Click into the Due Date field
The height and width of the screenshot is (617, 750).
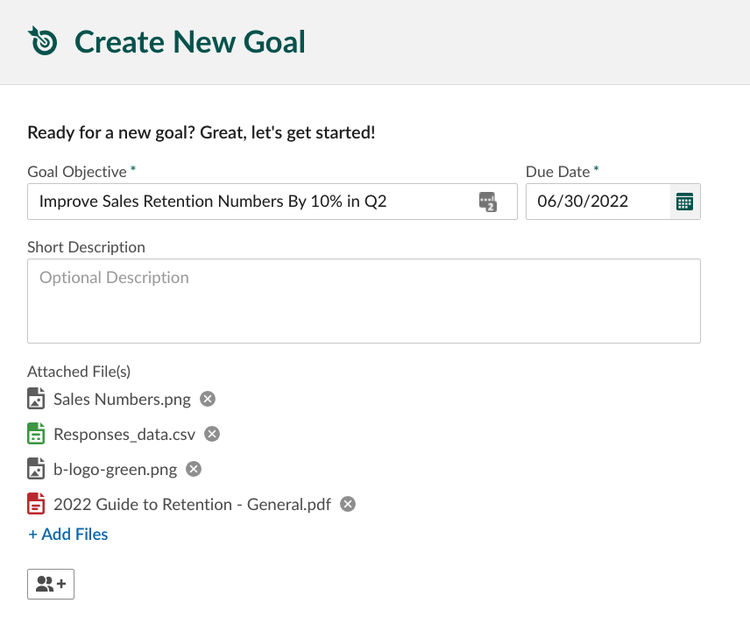tap(598, 201)
